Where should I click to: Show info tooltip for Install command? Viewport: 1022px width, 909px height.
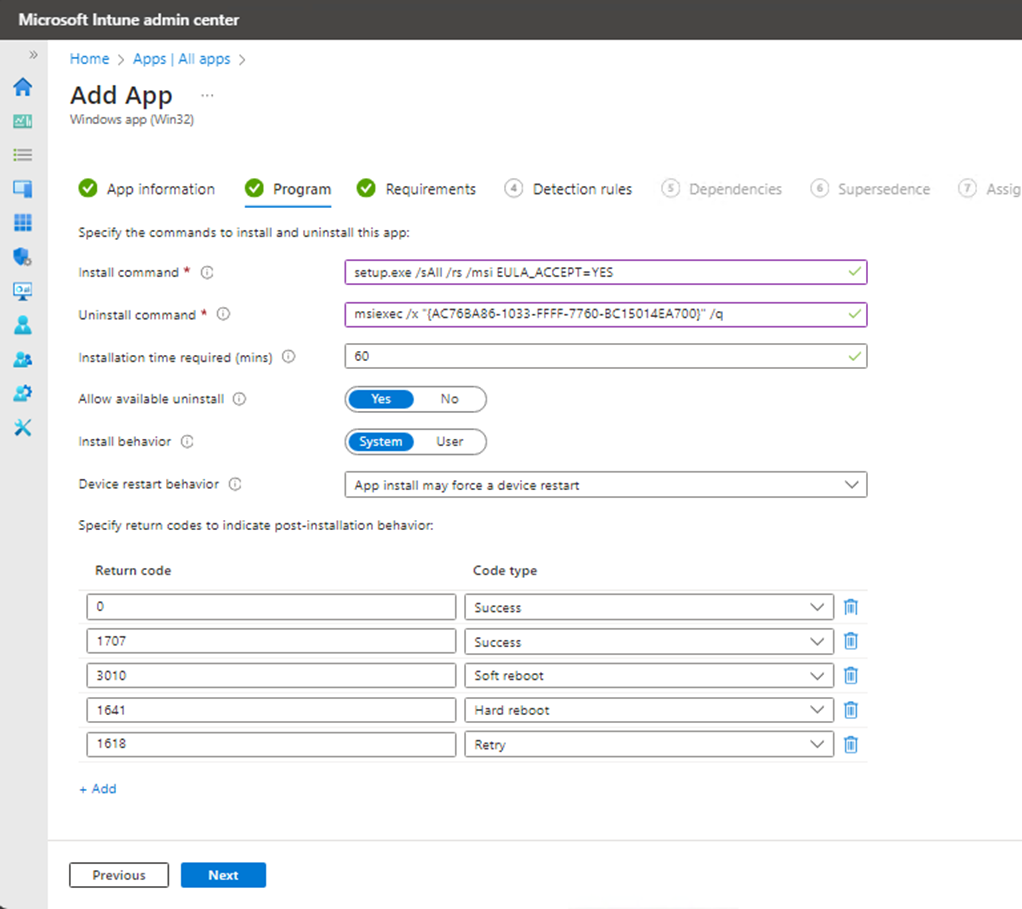point(207,272)
